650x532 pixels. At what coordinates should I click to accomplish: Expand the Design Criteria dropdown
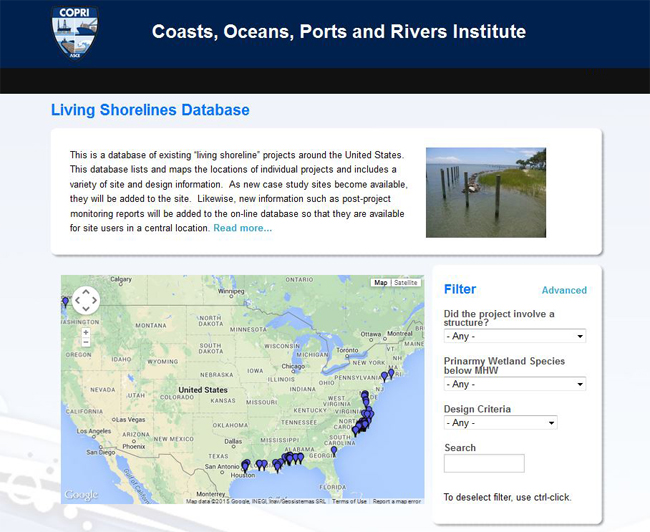[x=500, y=423]
